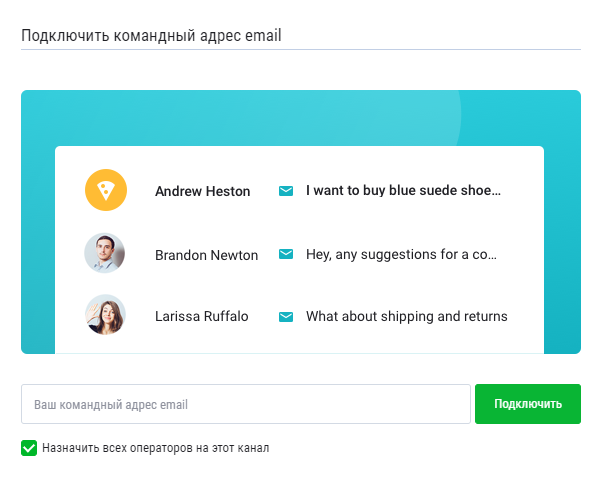This screenshot has width=599, height=480.
Task: Select the Andrew Heston name
Action: tap(202, 191)
